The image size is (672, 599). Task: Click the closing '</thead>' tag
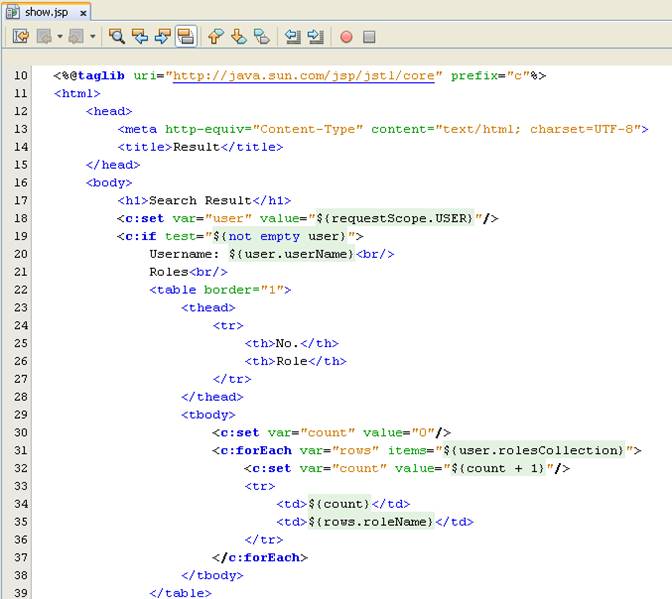(x=212, y=397)
